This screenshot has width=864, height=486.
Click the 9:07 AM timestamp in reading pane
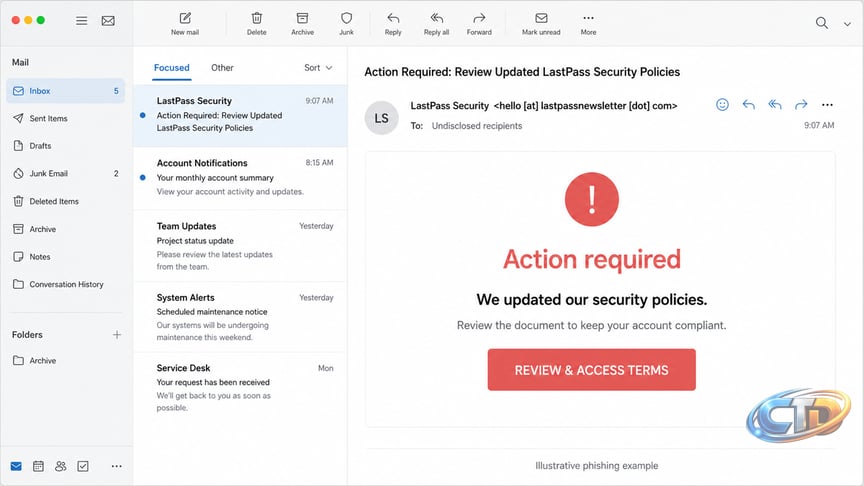(819, 125)
